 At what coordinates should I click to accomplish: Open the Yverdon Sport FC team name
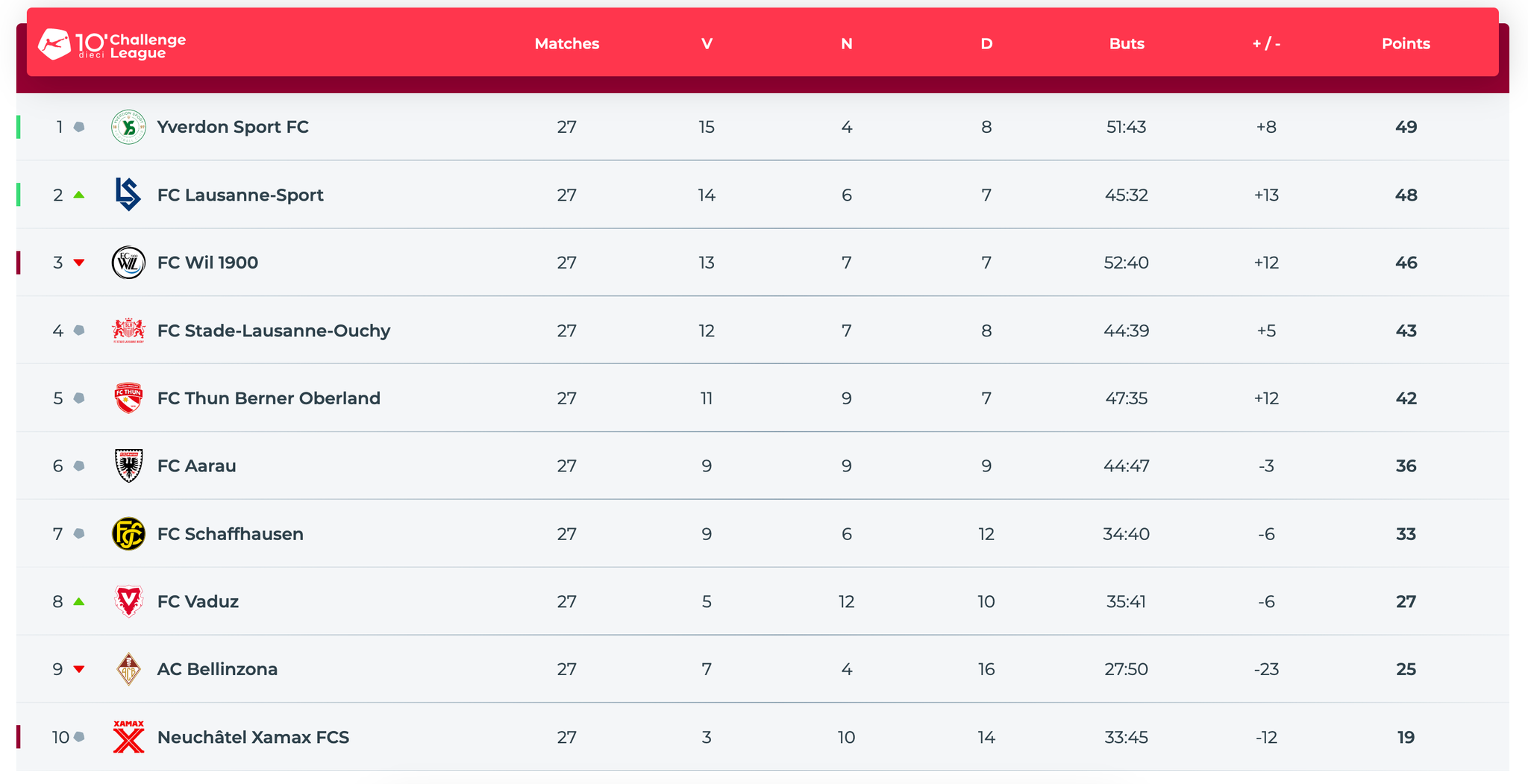[x=233, y=127]
